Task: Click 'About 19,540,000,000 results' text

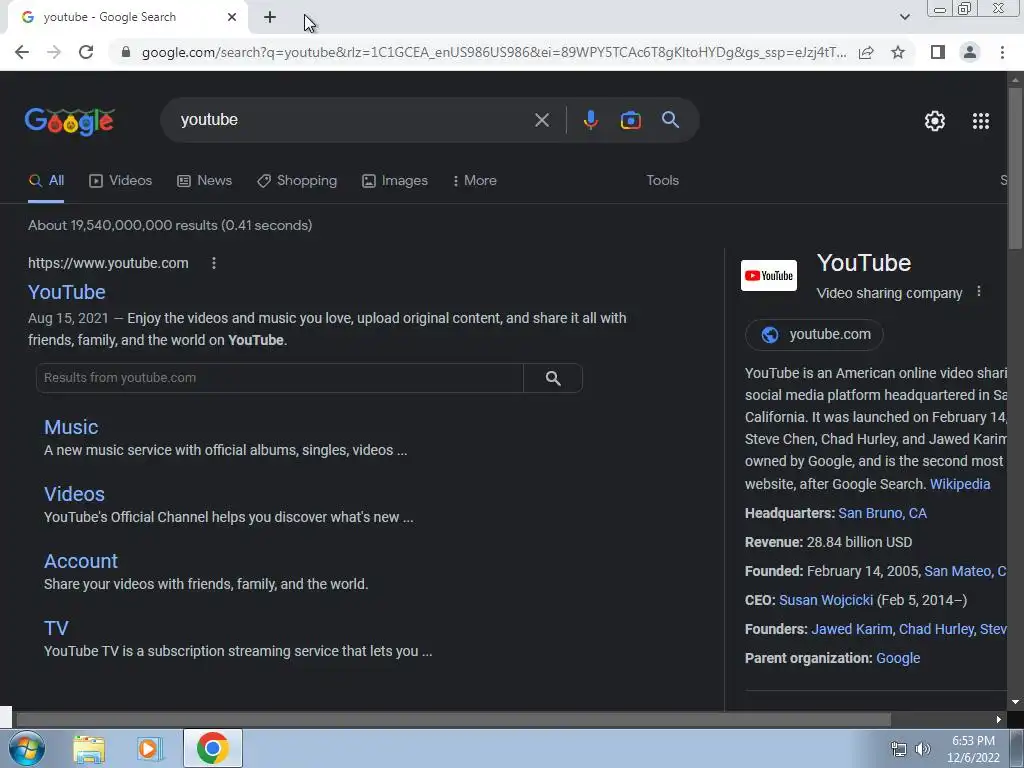Action: (170, 225)
